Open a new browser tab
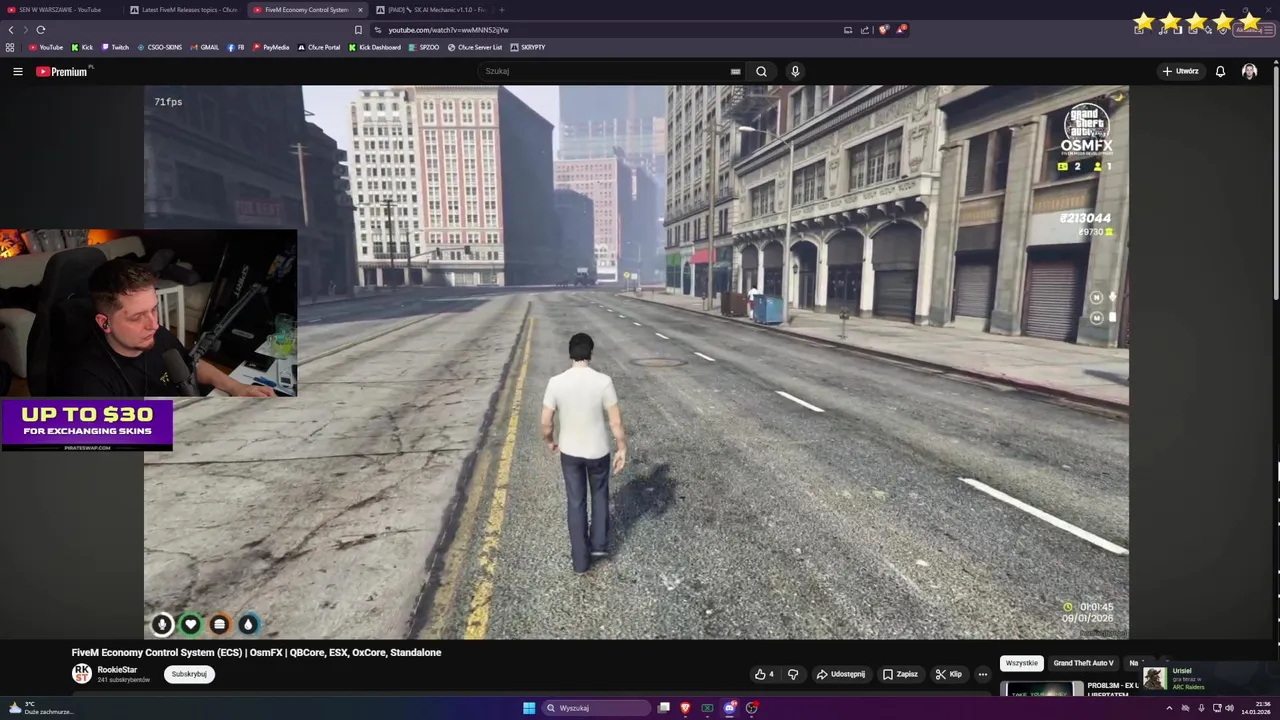1280x720 pixels. click(502, 10)
